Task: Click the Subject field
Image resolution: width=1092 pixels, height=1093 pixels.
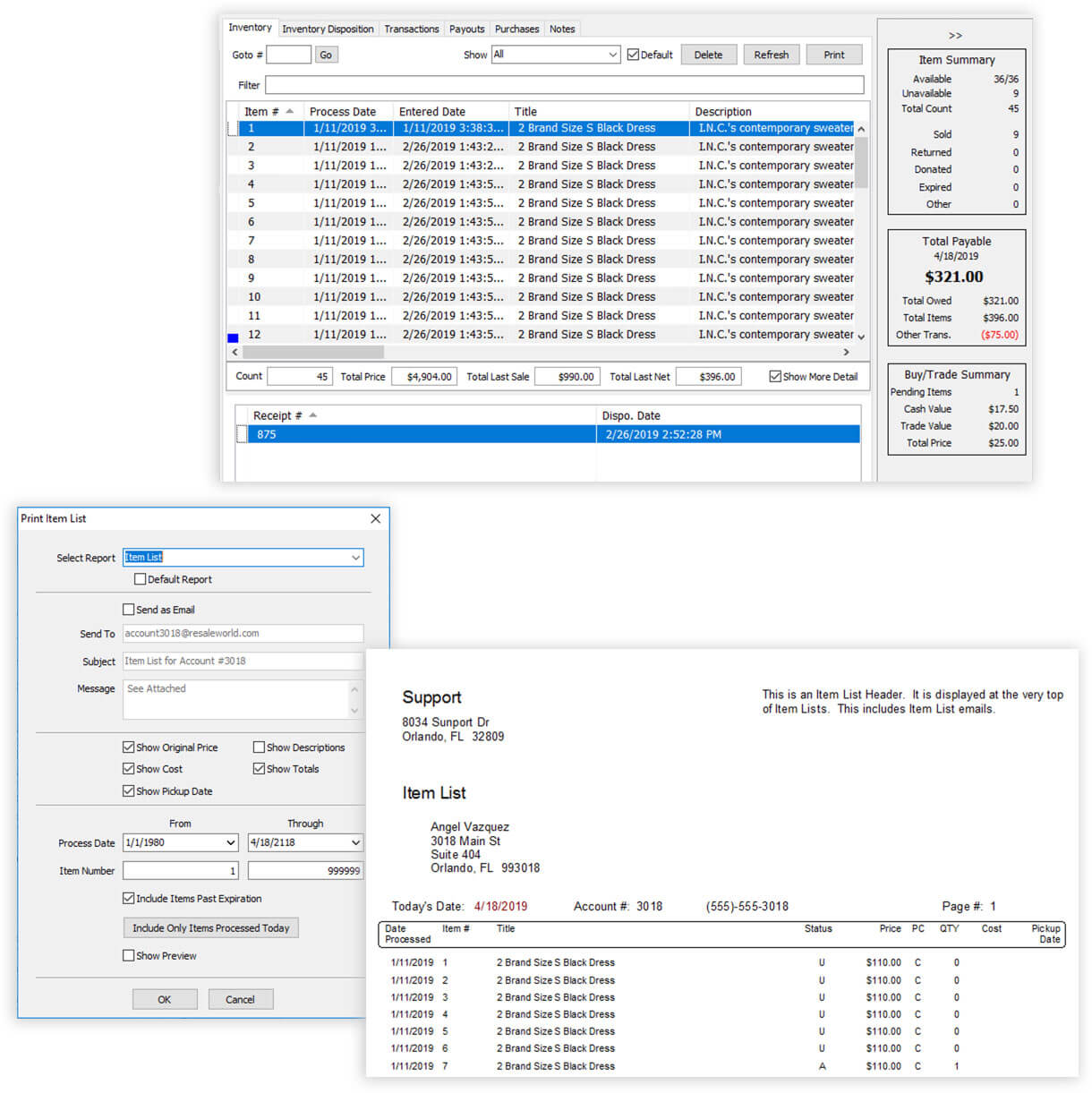Action: pos(243,662)
